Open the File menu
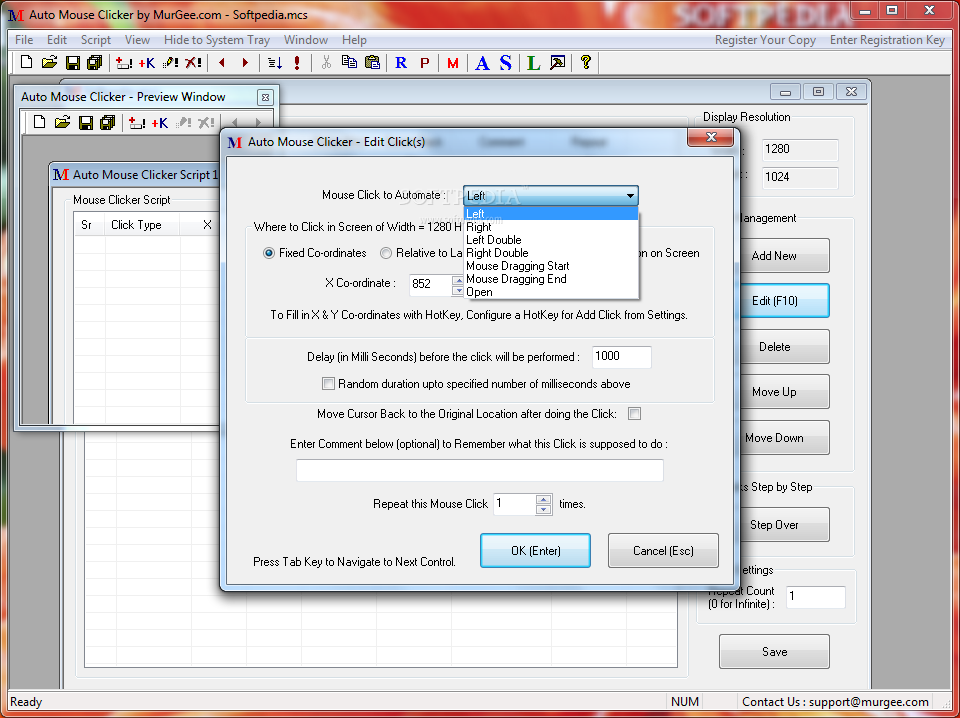960x718 pixels. [24, 40]
